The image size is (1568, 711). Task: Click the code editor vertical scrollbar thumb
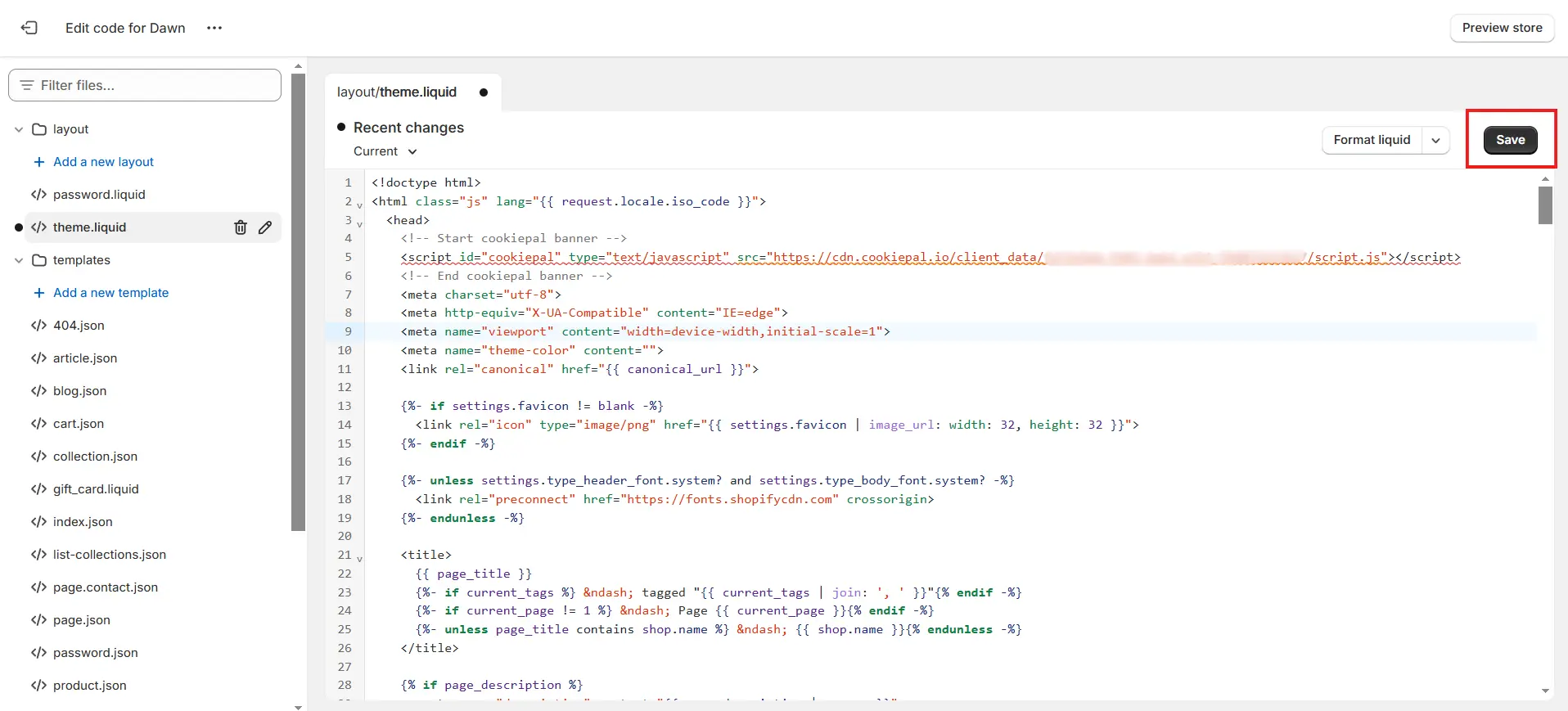click(1545, 205)
